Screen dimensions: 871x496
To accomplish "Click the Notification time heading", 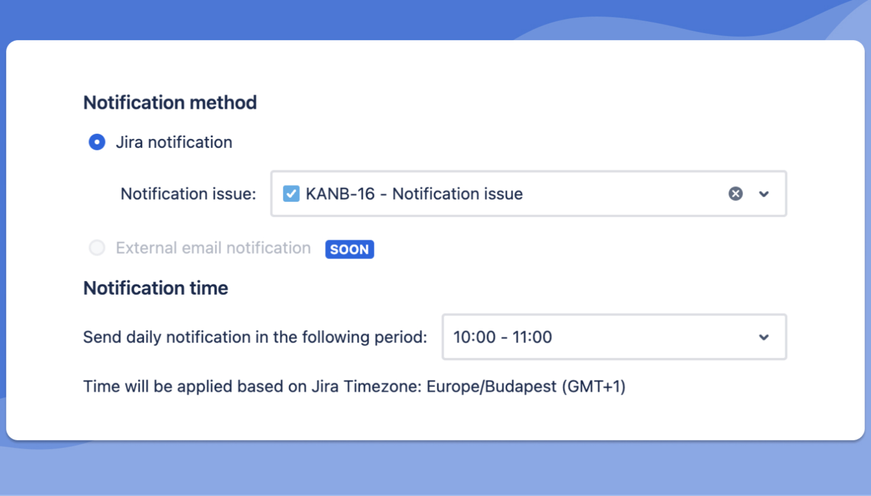I will [156, 288].
